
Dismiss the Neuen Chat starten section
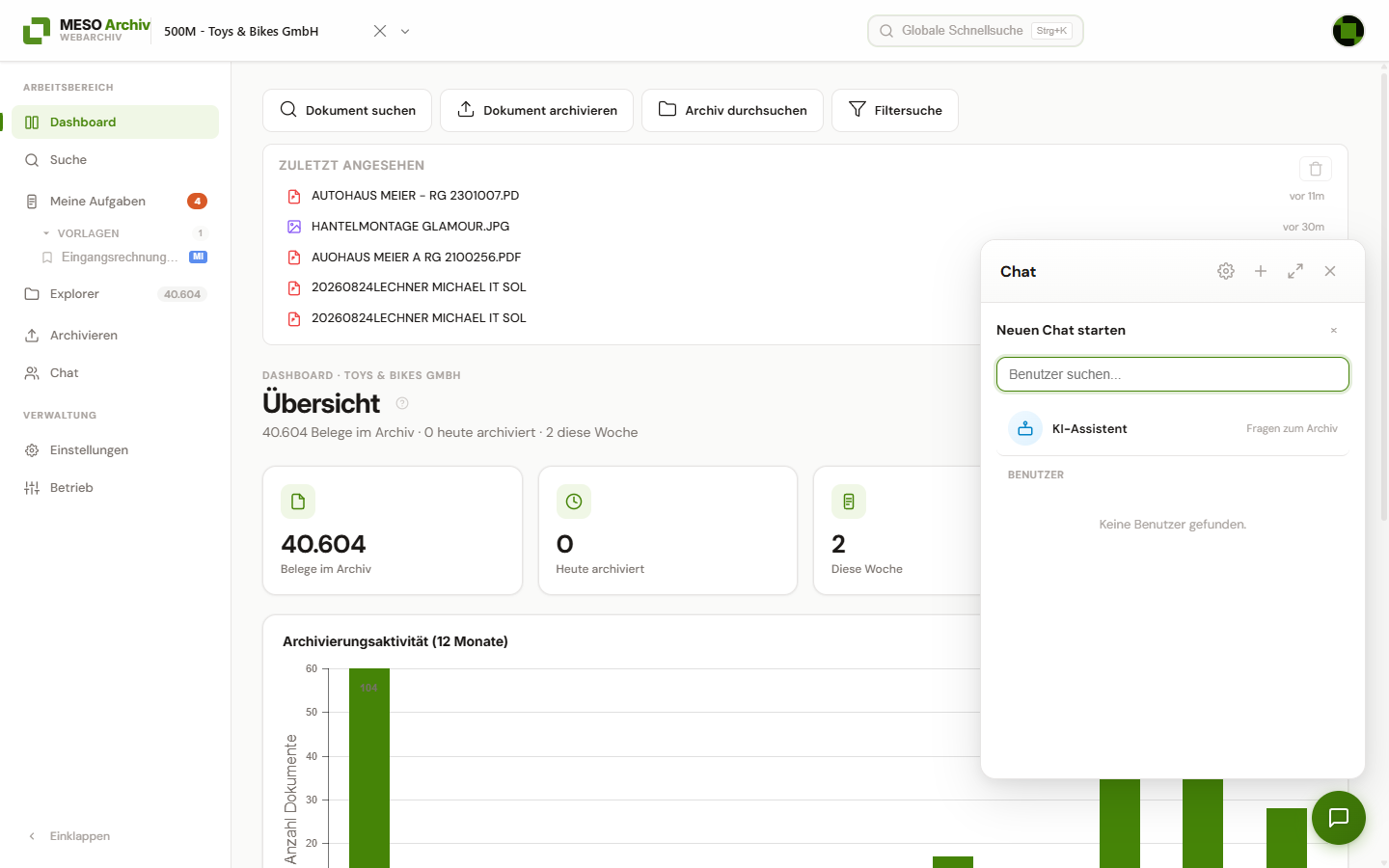pos(1334,331)
